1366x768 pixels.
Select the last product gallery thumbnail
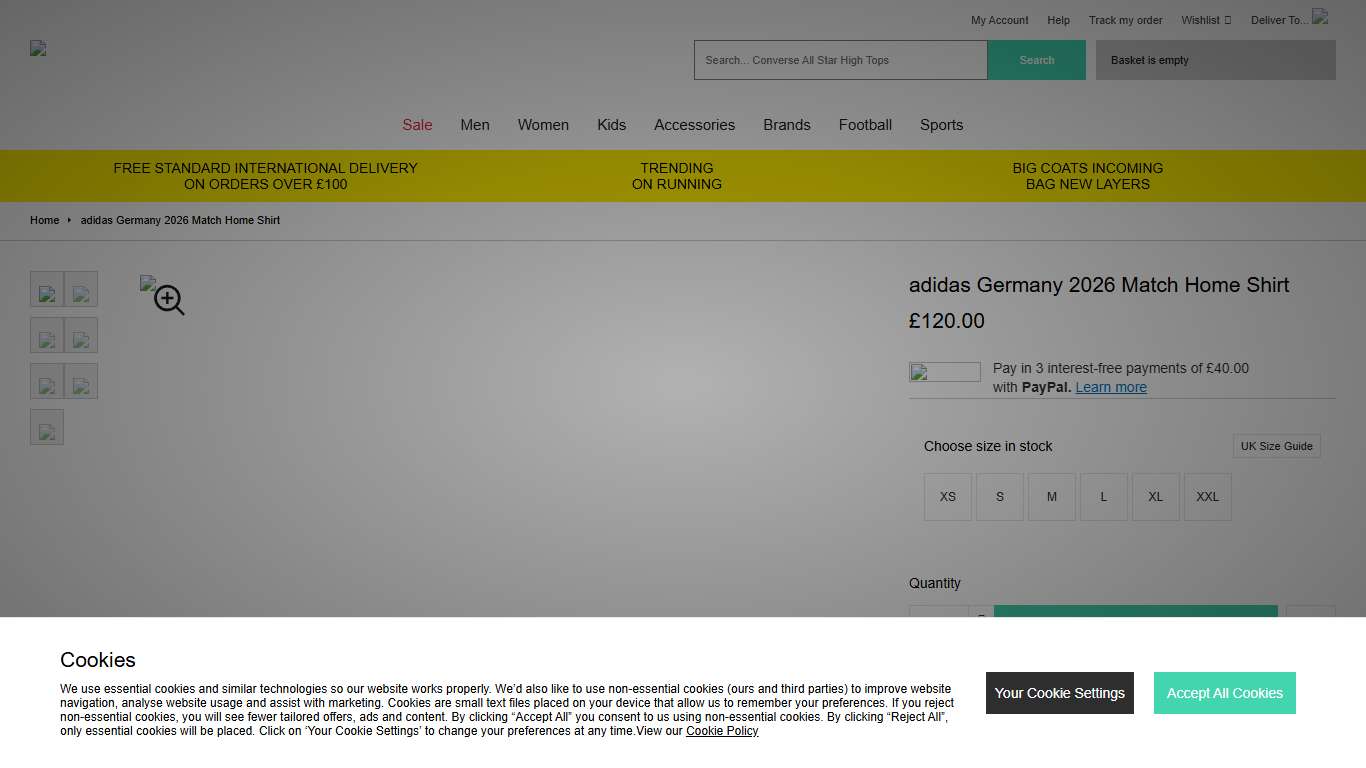(x=47, y=427)
